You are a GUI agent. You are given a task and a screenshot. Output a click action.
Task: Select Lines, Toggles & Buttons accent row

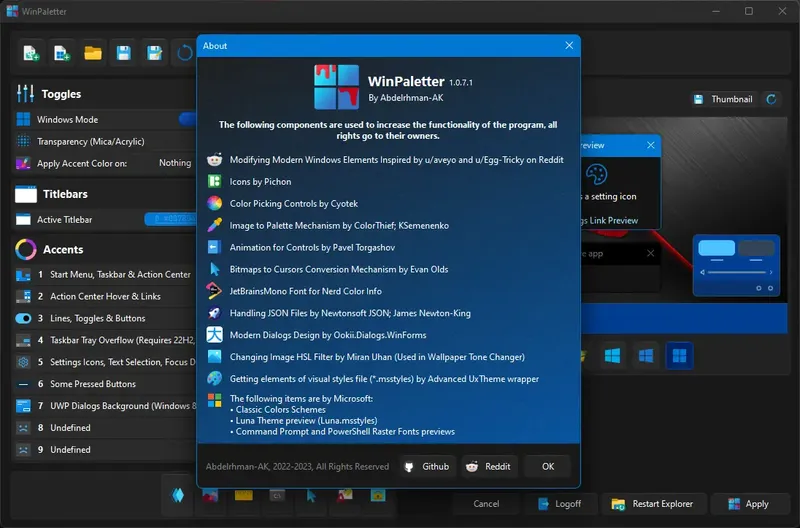104,318
